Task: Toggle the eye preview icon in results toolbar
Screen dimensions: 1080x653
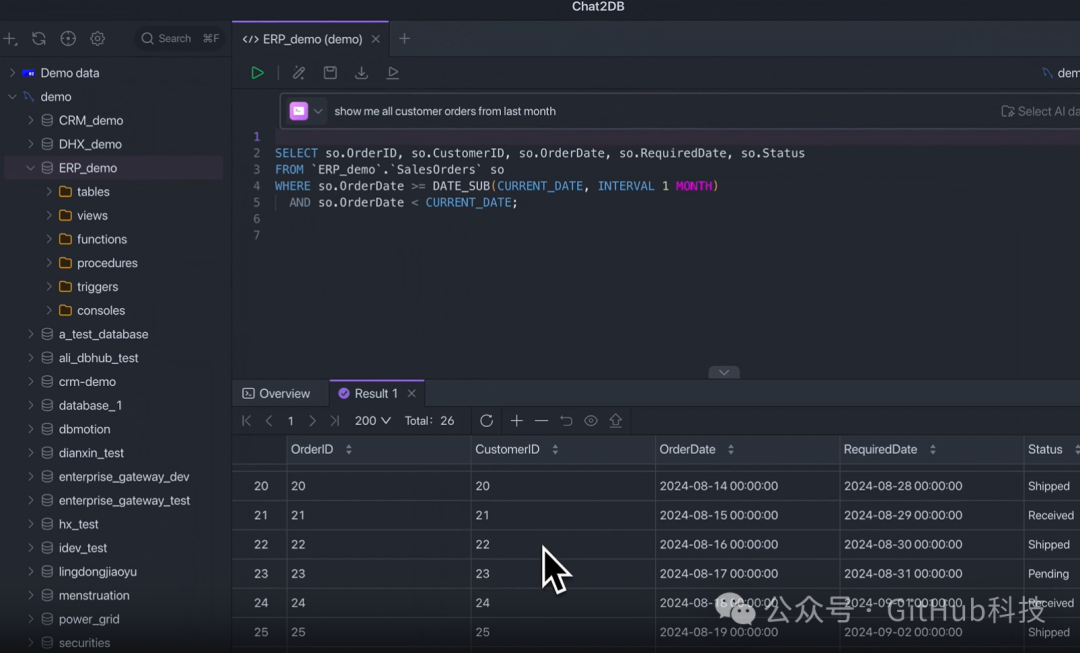Action: [x=591, y=421]
